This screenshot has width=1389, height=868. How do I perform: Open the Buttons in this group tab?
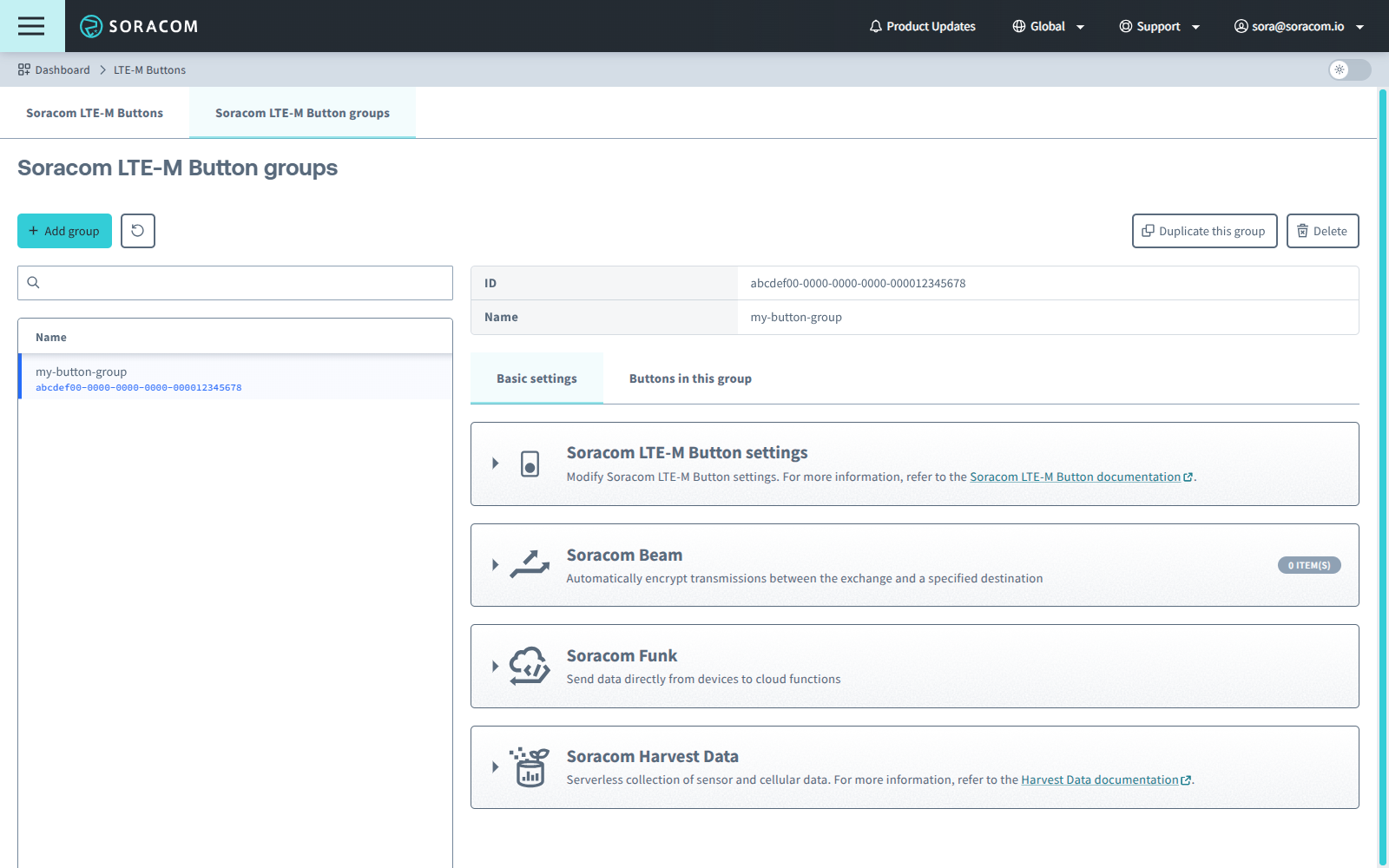[x=689, y=378]
